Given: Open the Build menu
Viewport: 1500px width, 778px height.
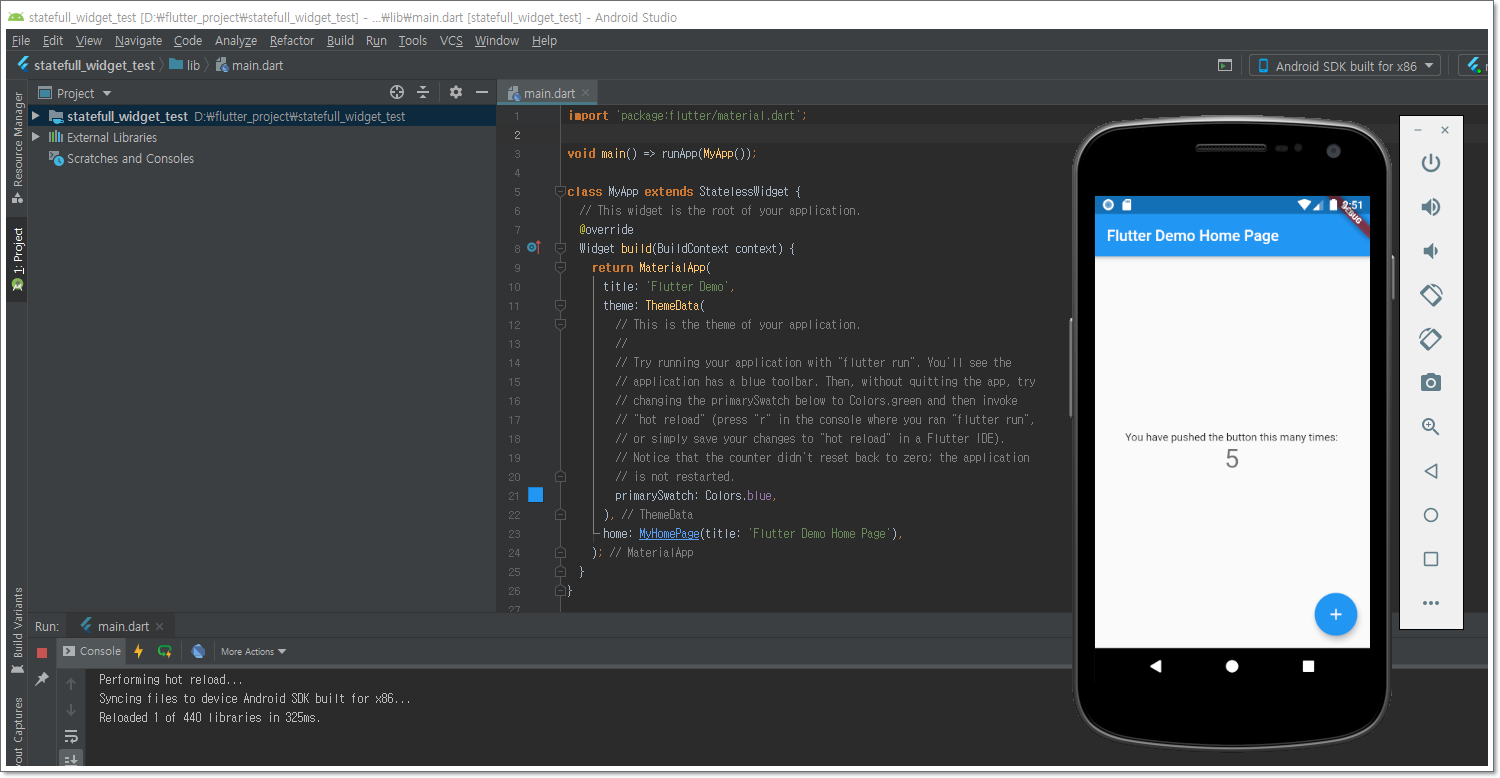Looking at the screenshot, I should click(x=340, y=40).
